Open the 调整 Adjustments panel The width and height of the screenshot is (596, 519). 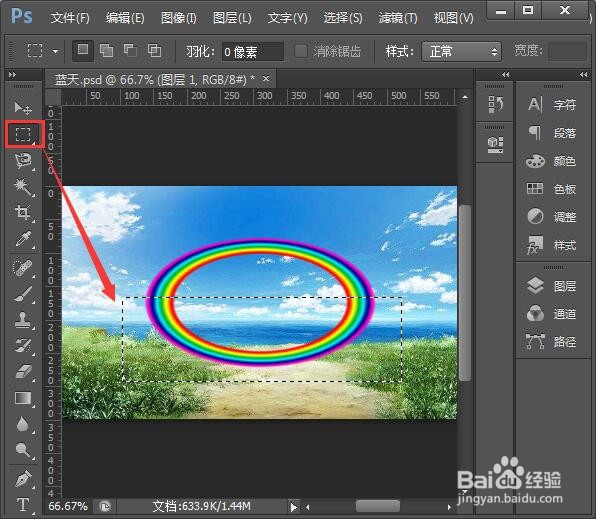pos(552,217)
